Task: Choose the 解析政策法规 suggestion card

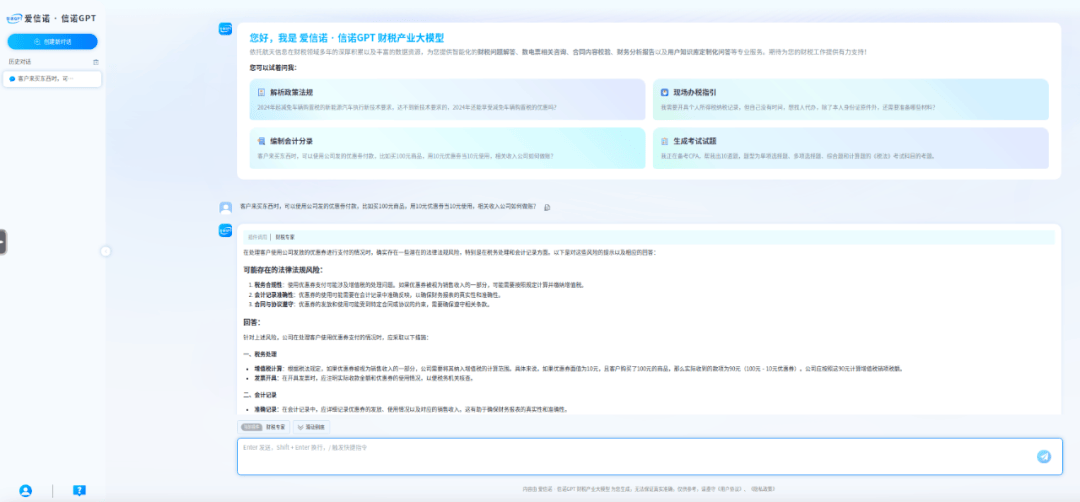Action: [446, 98]
